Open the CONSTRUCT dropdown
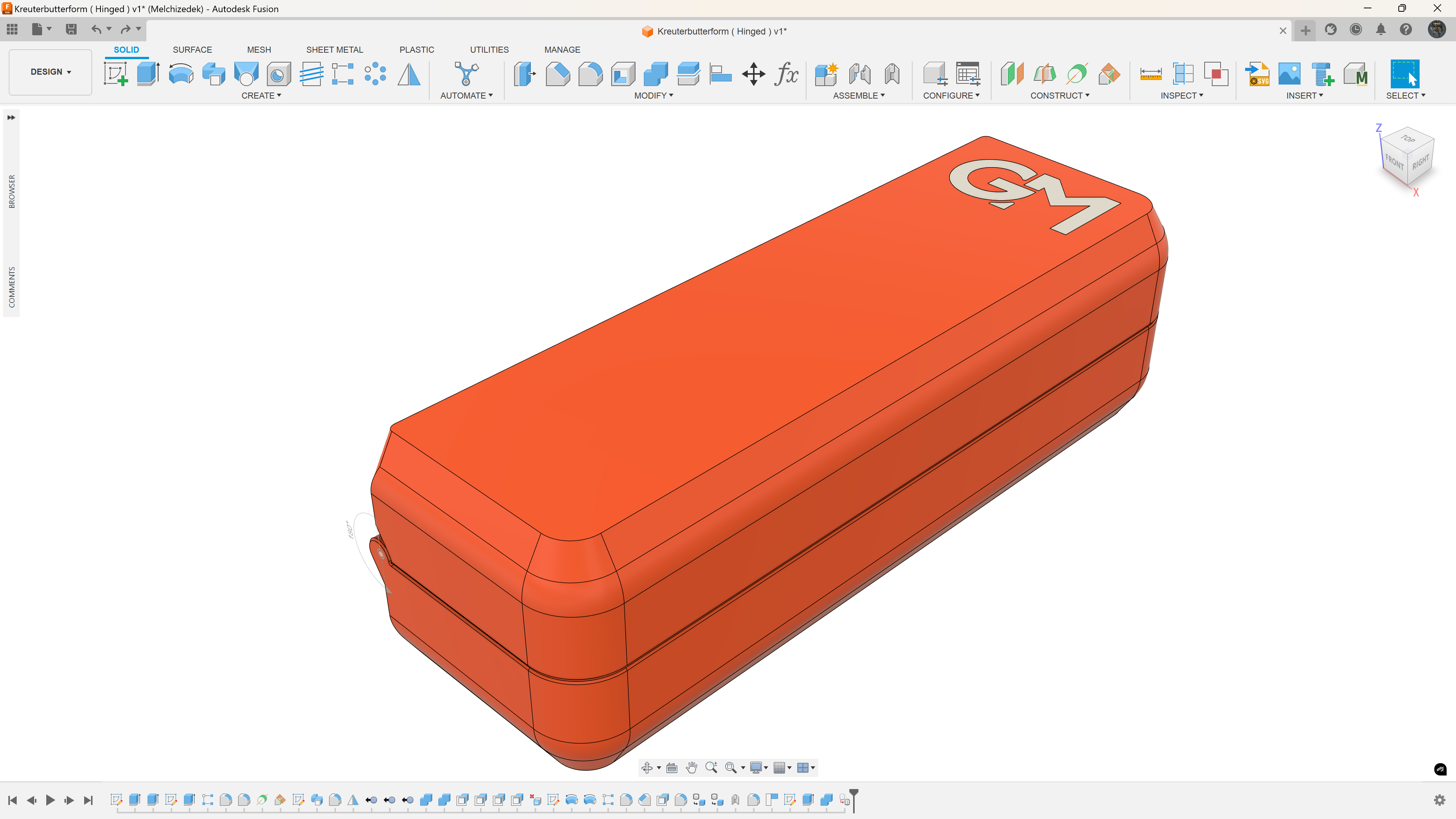Viewport: 1456px width, 819px height. [1060, 96]
